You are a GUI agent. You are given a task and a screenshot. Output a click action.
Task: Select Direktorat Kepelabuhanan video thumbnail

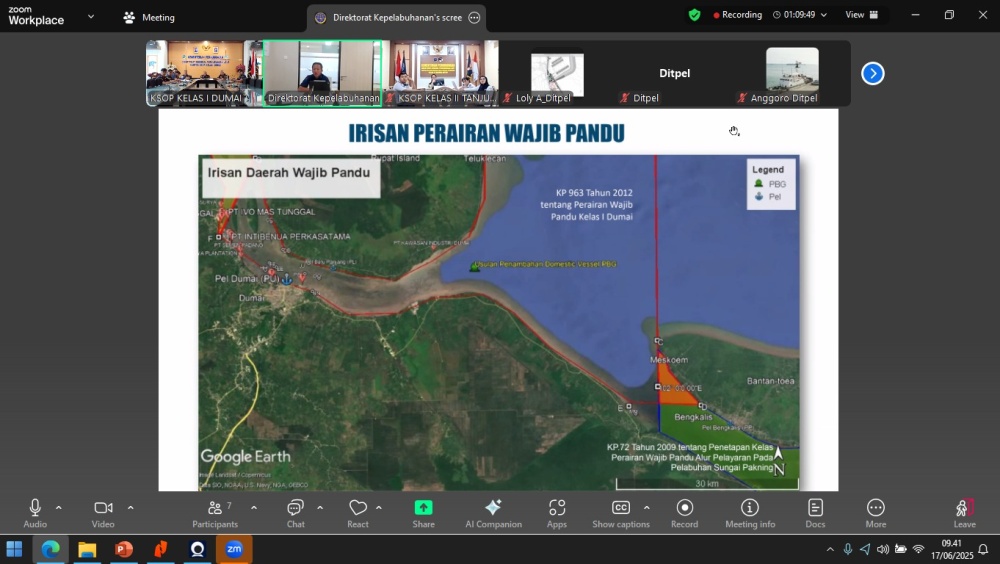(x=323, y=73)
